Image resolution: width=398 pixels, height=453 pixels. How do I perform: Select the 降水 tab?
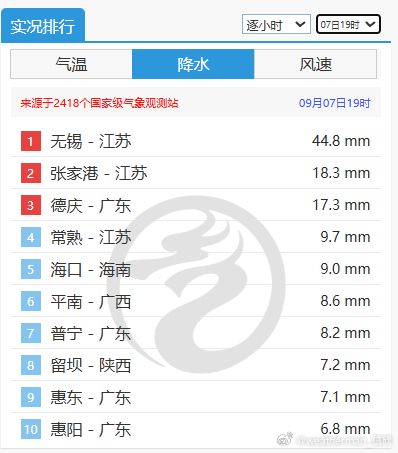click(x=193, y=64)
